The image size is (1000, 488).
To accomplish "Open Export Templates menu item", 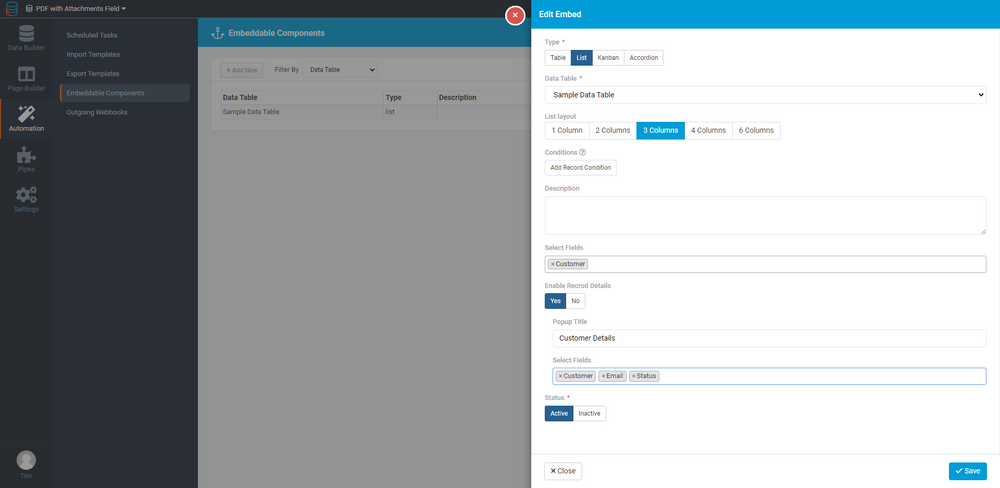I will click(93, 73).
